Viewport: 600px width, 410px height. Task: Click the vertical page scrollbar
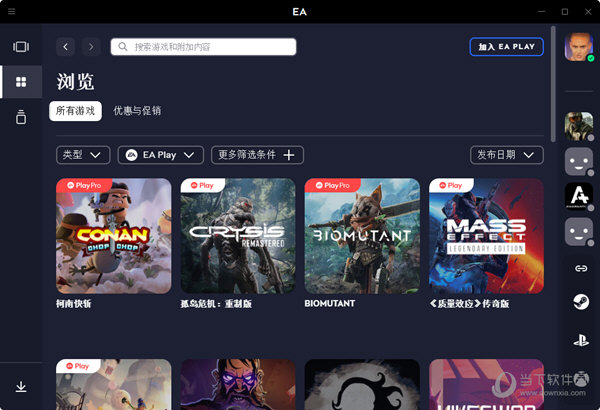click(x=553, y=84)
